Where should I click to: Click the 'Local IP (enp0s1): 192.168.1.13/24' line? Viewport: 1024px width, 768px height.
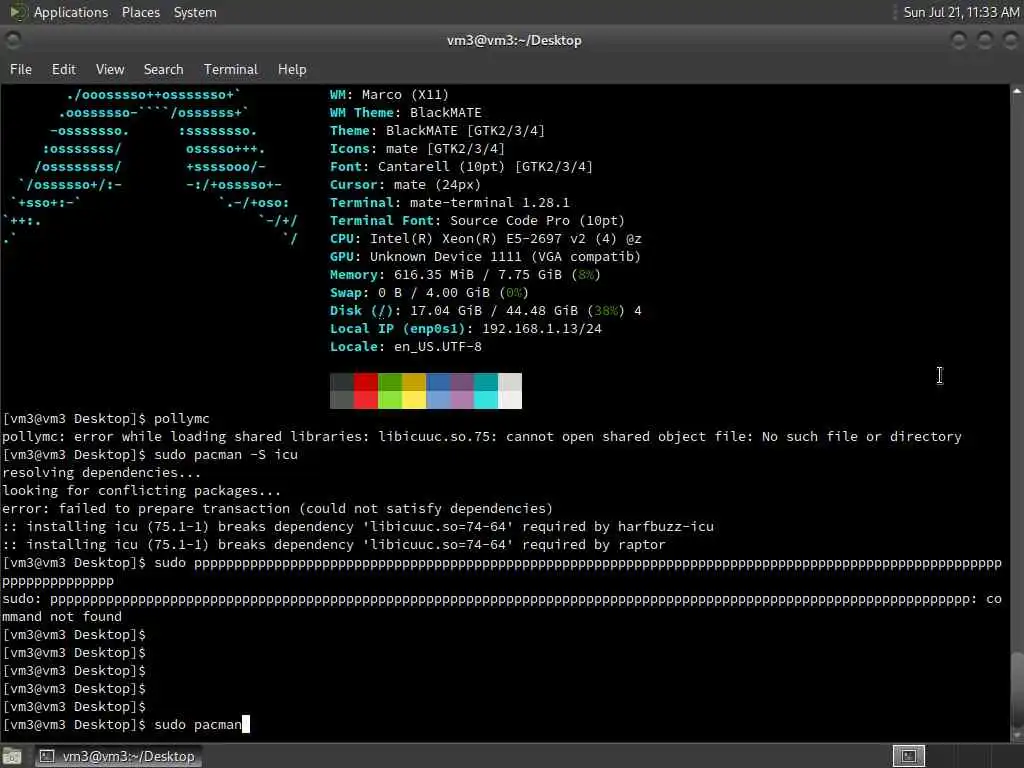click(x=466, y=328)
